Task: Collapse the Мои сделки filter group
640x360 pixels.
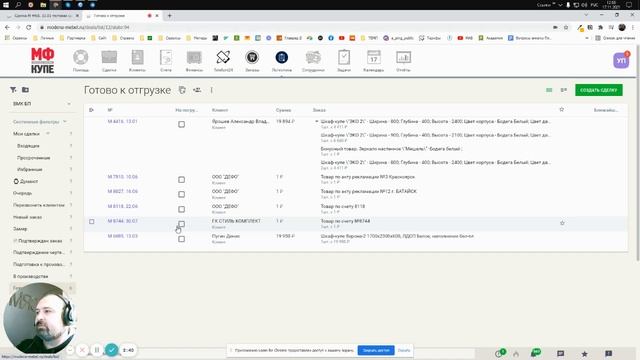Action: pos(47,133)
